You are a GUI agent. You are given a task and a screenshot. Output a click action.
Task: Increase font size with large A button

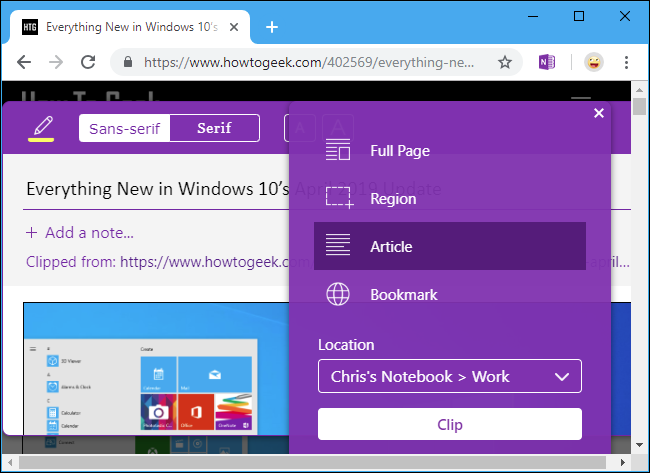(x=338, y=128)
